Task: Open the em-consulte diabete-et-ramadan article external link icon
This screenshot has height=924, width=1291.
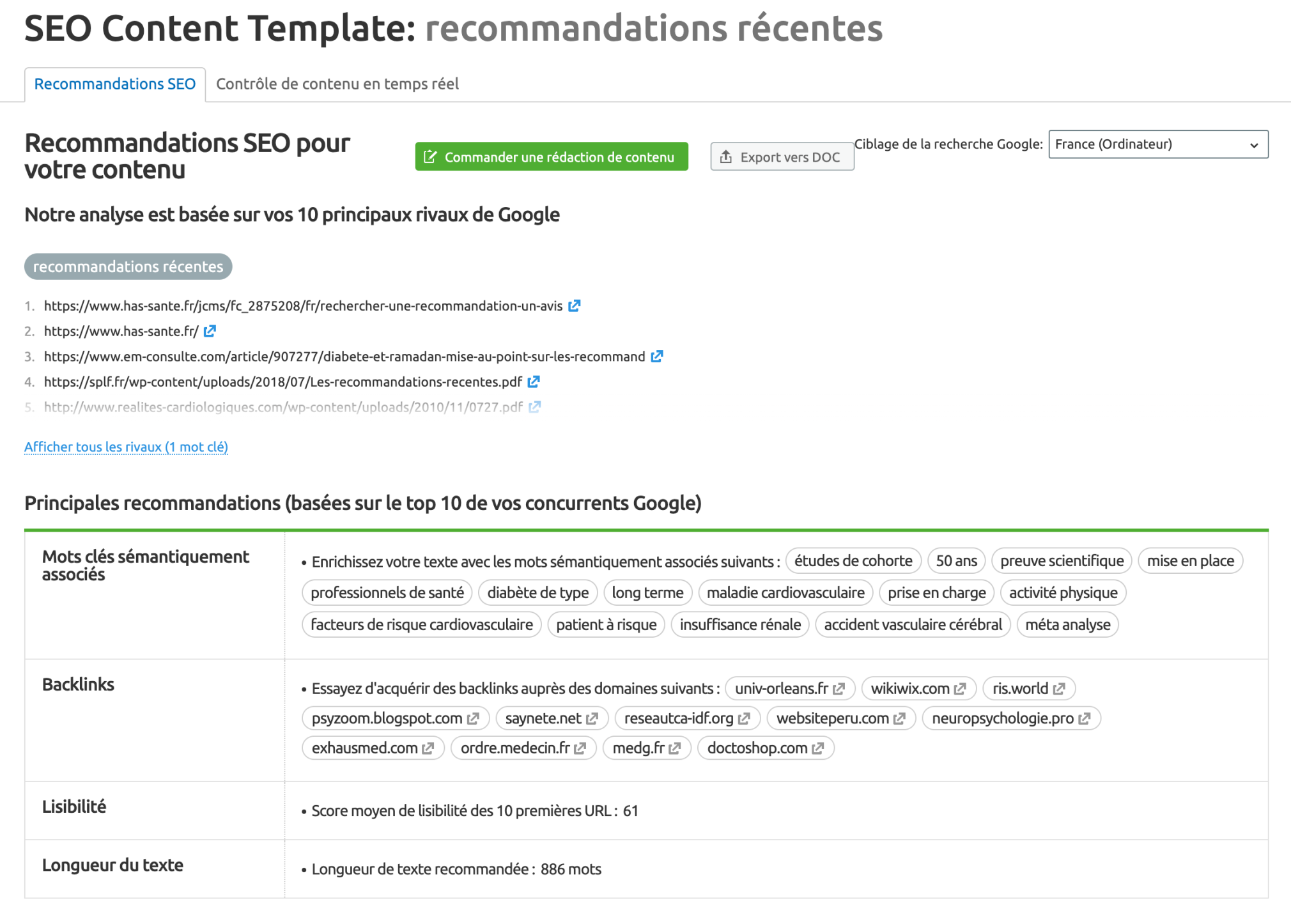Action: 657,357
